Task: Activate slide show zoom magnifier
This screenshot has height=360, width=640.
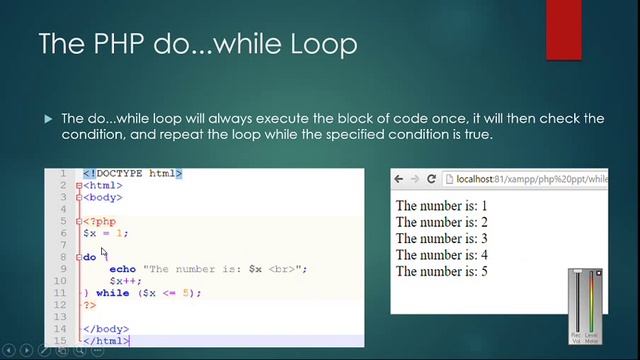Action: [x=80, y=350]
